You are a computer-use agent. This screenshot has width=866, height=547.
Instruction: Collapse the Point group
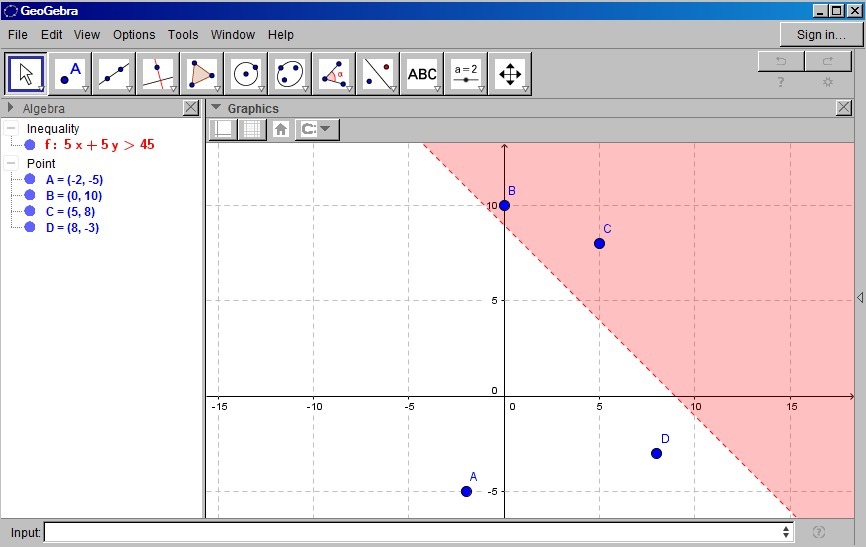[11, 163]
